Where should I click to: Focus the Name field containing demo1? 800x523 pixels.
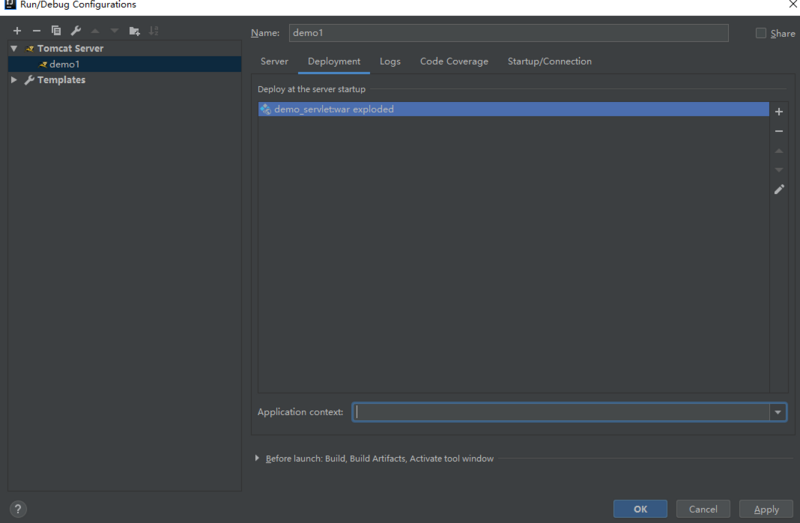509,33
